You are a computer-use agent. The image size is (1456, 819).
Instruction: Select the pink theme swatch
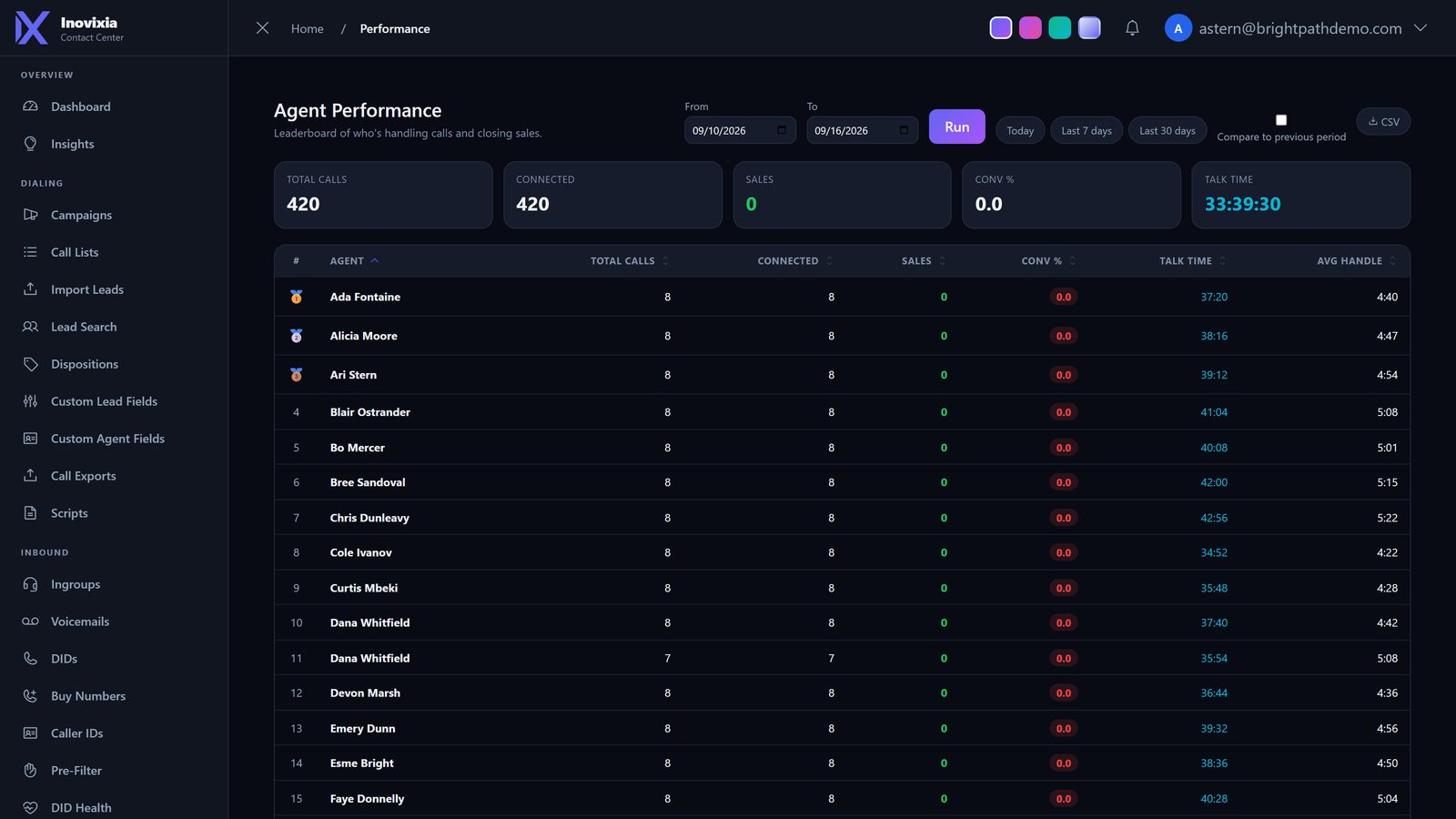(x=1030, y=28)
